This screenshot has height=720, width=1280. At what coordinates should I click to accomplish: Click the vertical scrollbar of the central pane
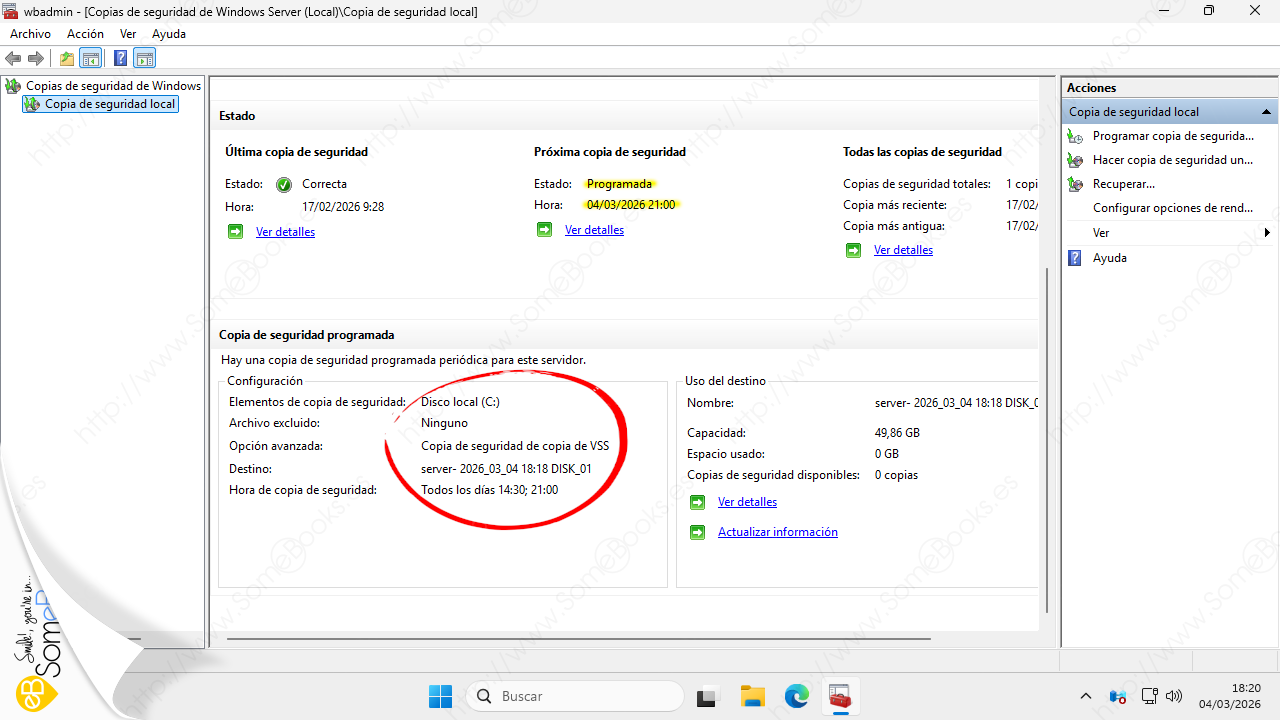(x=1047, y=440)
